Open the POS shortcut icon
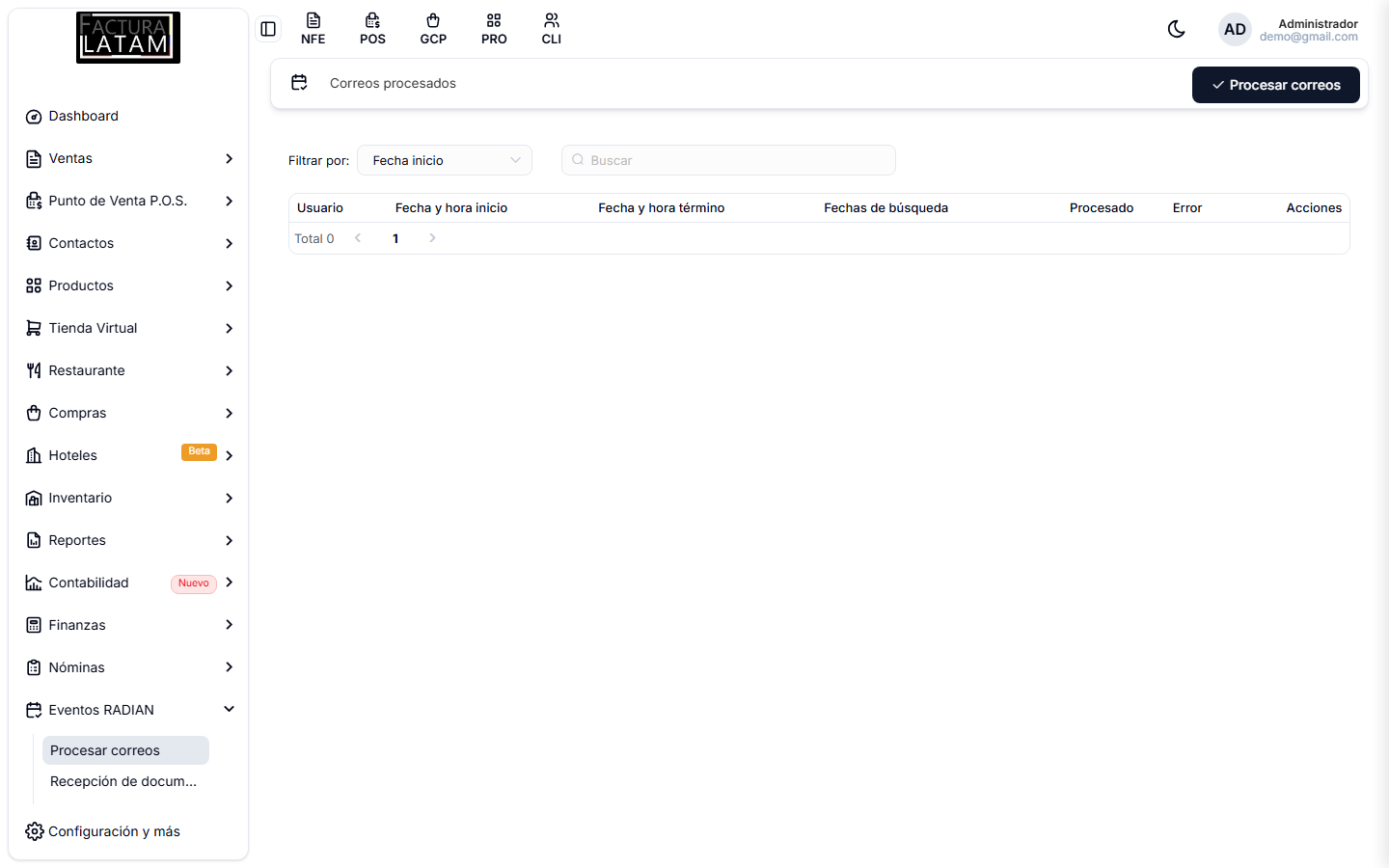This screenshot has width=1389, height=868. click(x=372, y=29)
